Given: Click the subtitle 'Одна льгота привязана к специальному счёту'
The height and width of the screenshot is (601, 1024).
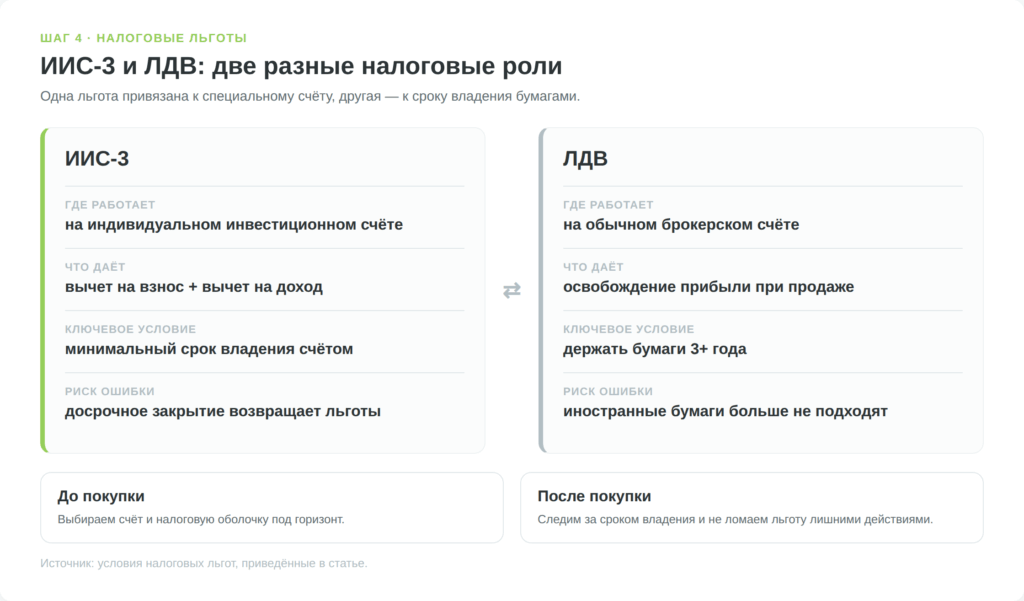Looking at the screenshot, I should point(310,97).
